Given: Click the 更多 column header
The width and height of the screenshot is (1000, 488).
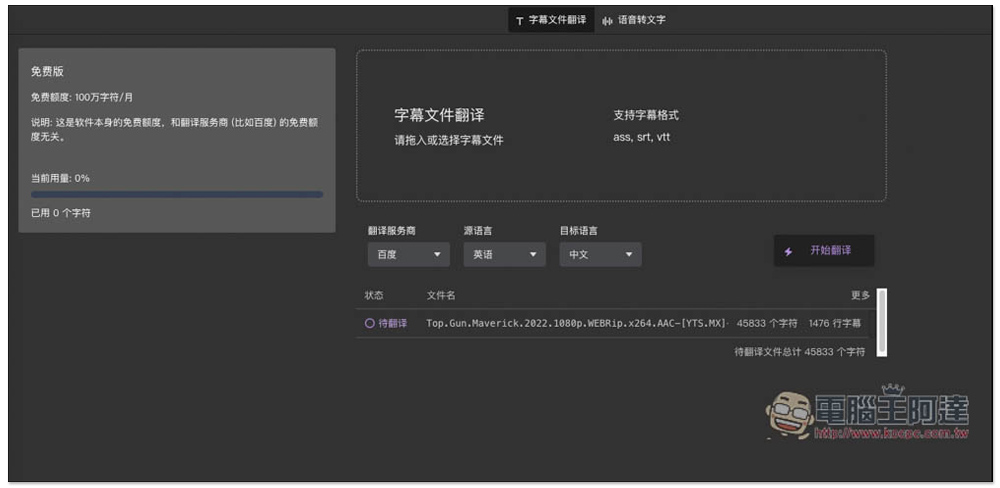Looking at the screenshot, I should click(860, 295).
